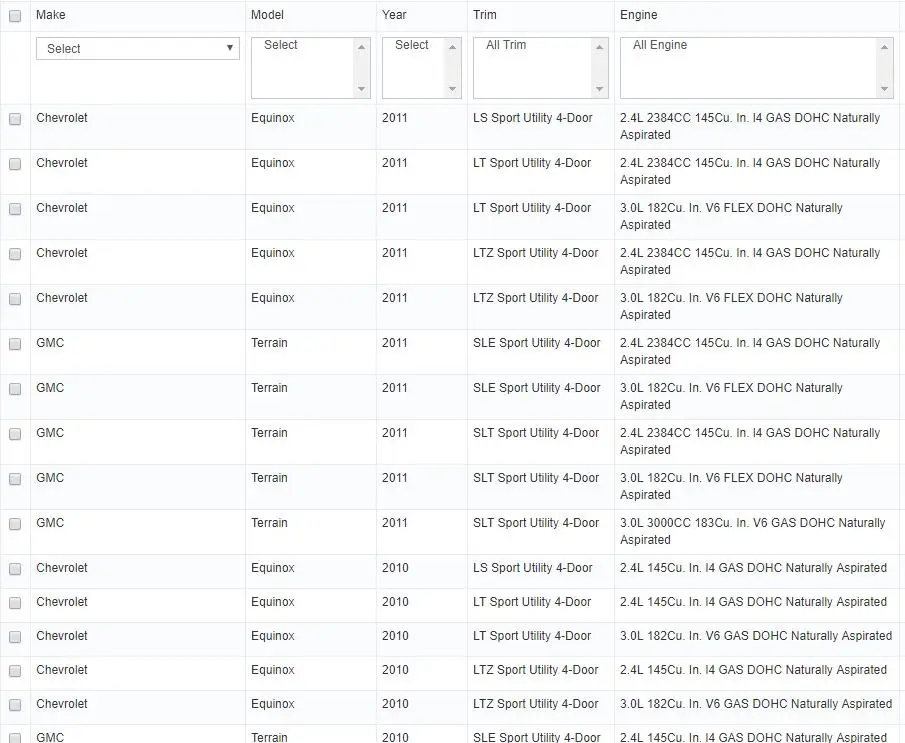The image size is (905, 743).
Task: Click the All Trim listbox
Action: point(540,68)
